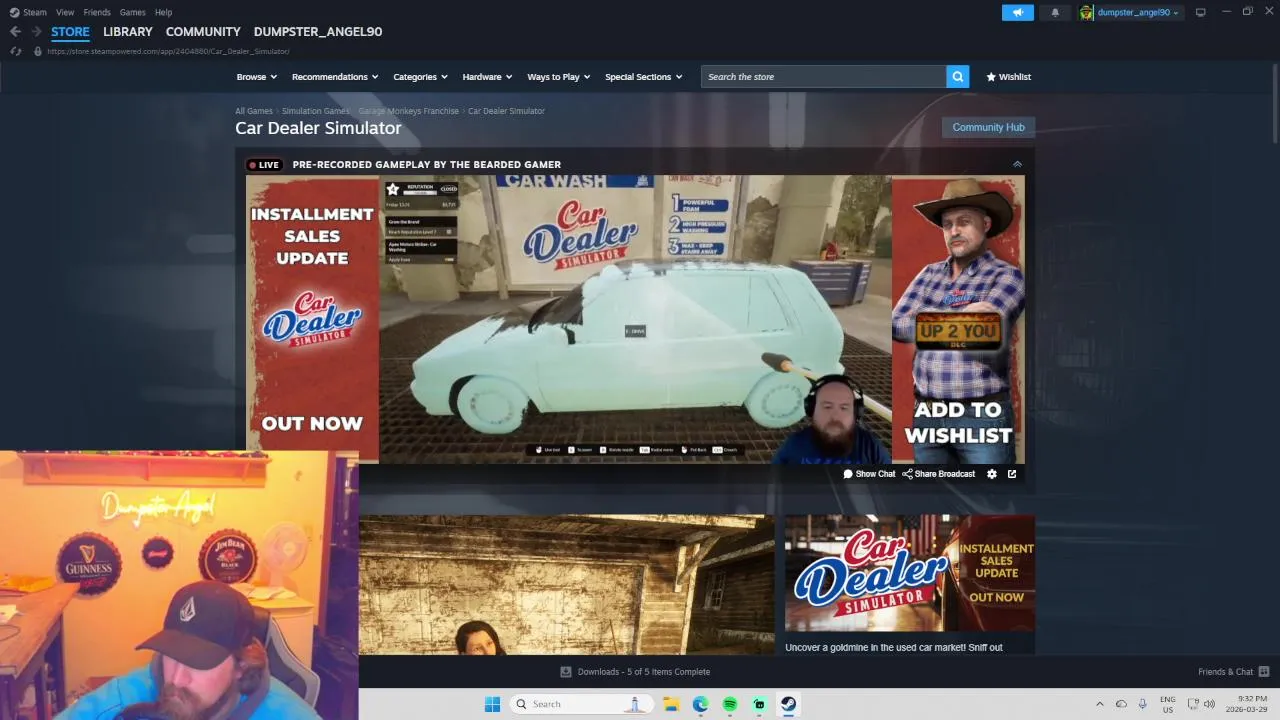Click All Games breadcrumb link
Screen dimensions: 1280x720
point(254,111)
